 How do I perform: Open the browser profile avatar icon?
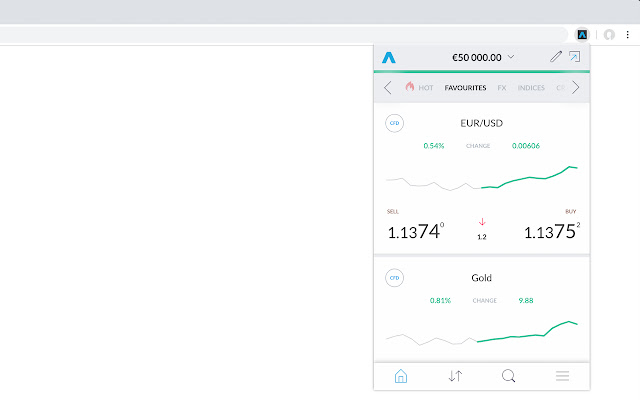(x=609, y=35)
